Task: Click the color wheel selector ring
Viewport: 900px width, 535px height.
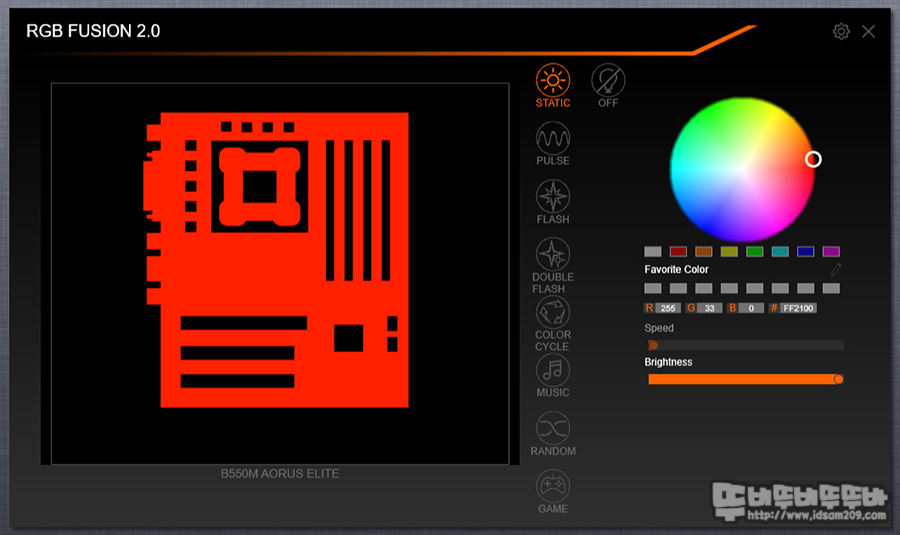Action: 813,159
